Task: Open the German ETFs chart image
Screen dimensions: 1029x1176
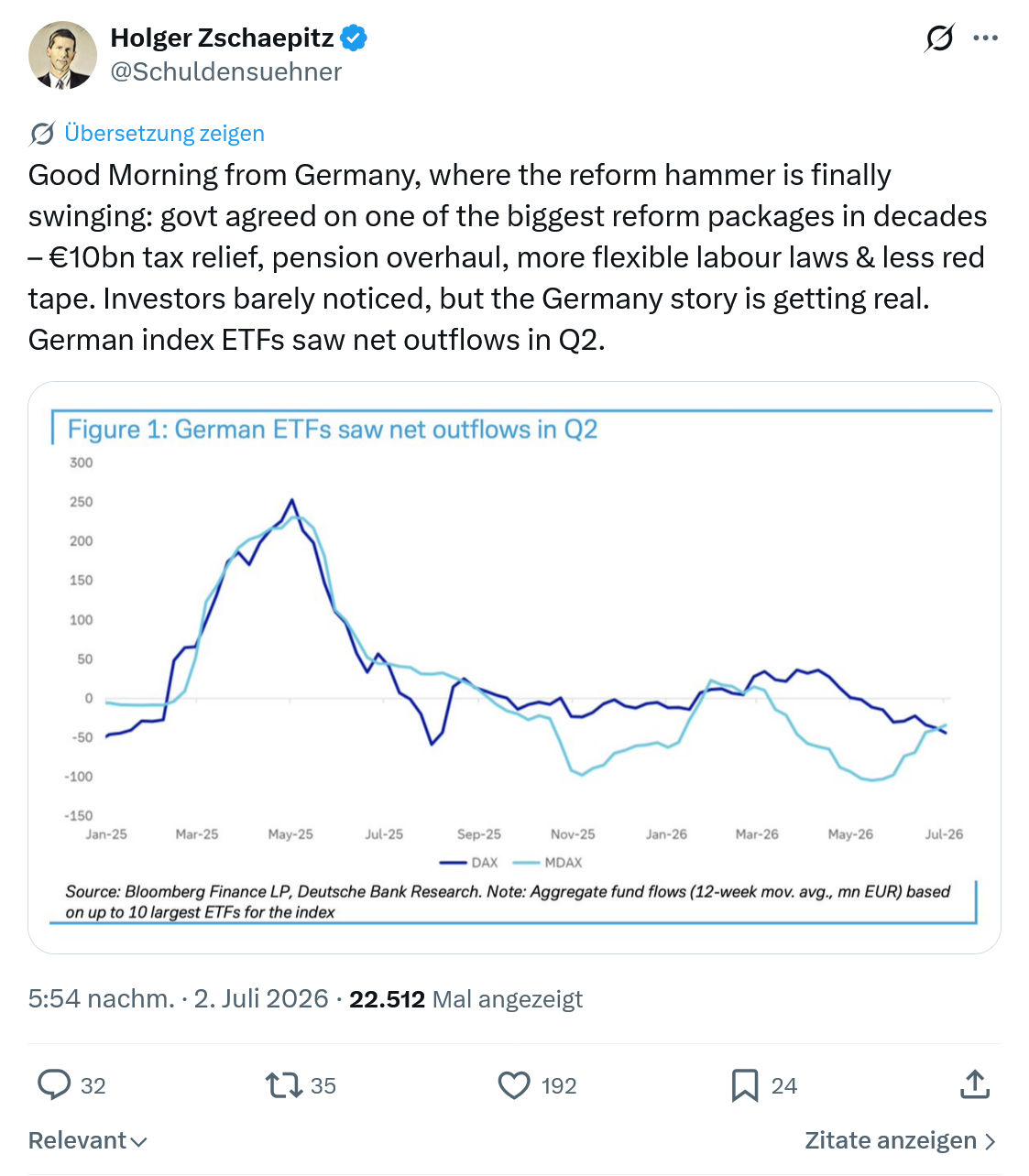Action: (x=514, y=668)
